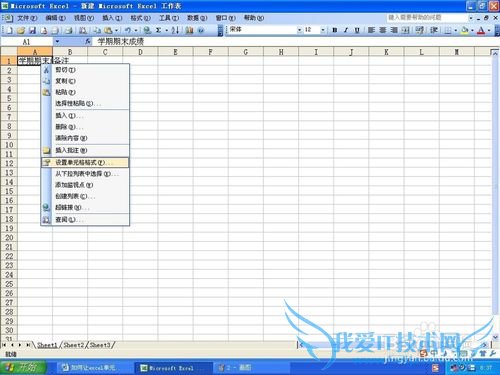Choose 从下拉列表中选择 in context menu
The width and height of the screenshot is (500, 375).
85,174
